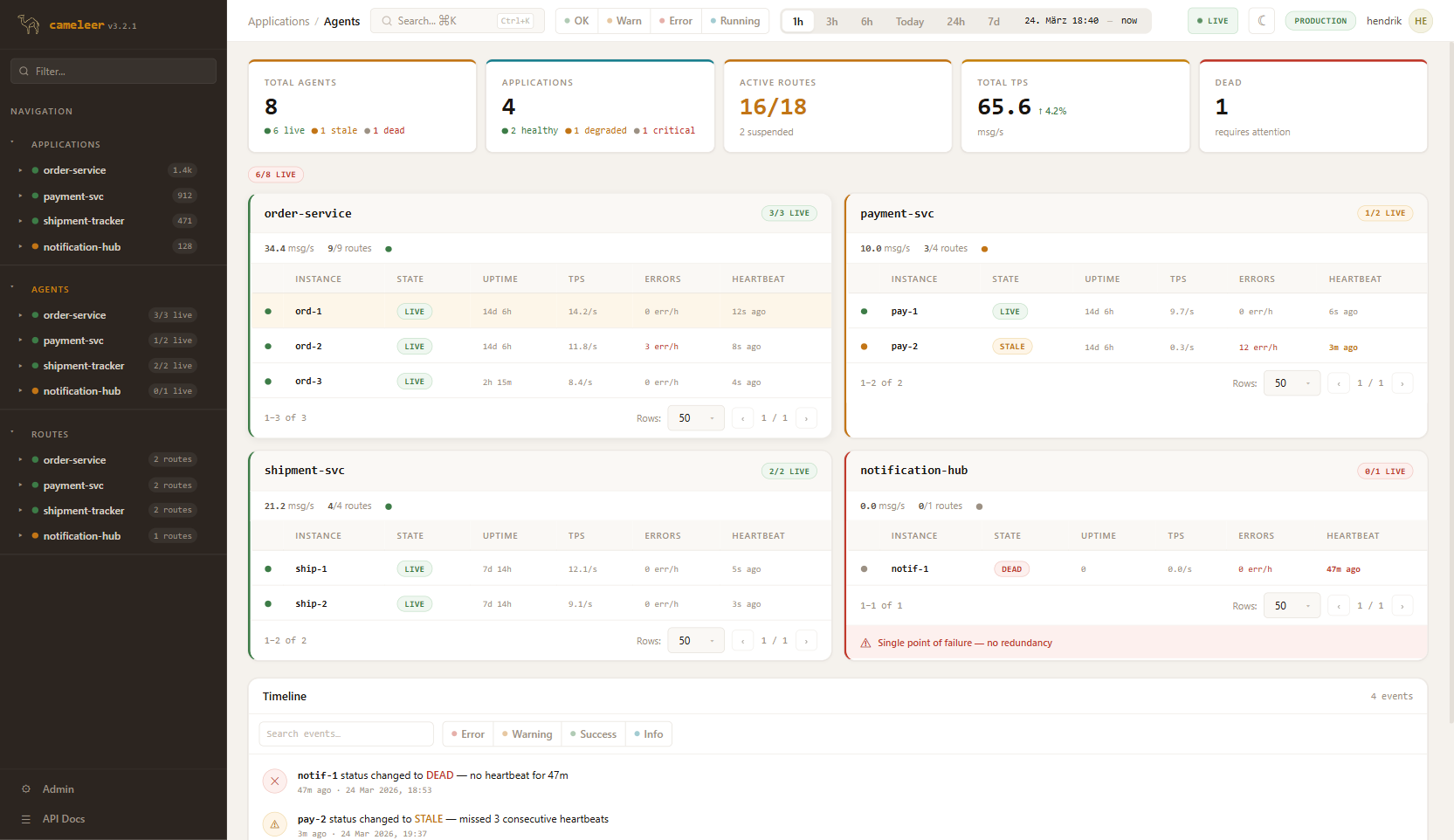Click the PRODUCTION environment badge
This screenshot has height=840, width=1454.
1320,21
